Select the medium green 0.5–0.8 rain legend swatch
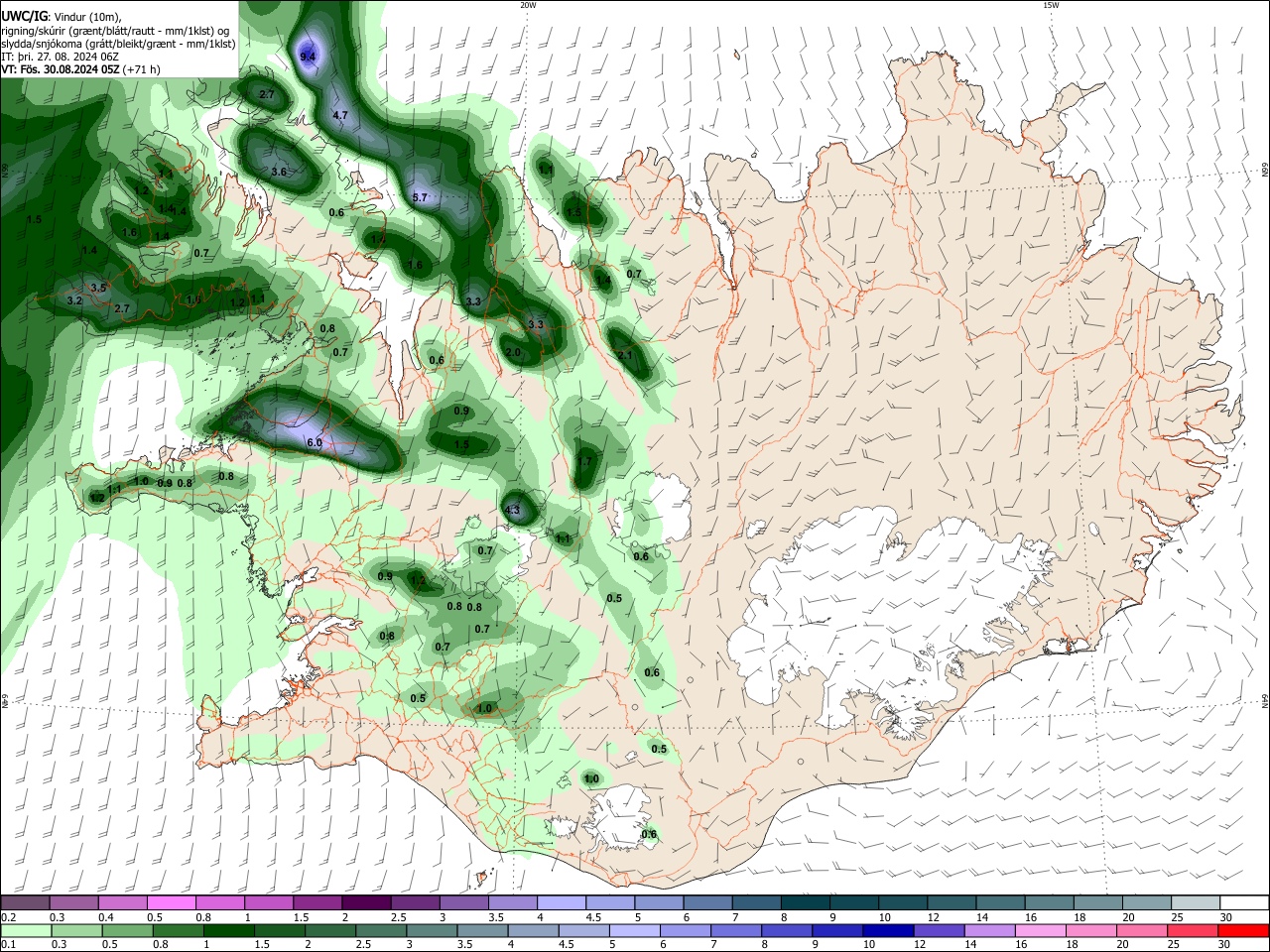Screen dimensions: 1270x952 [129, 930]
